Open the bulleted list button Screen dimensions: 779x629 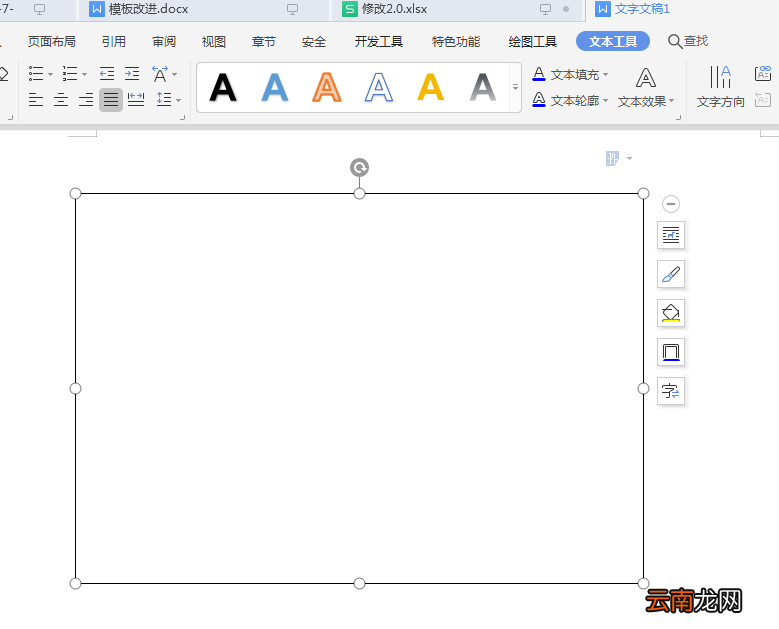36,74
